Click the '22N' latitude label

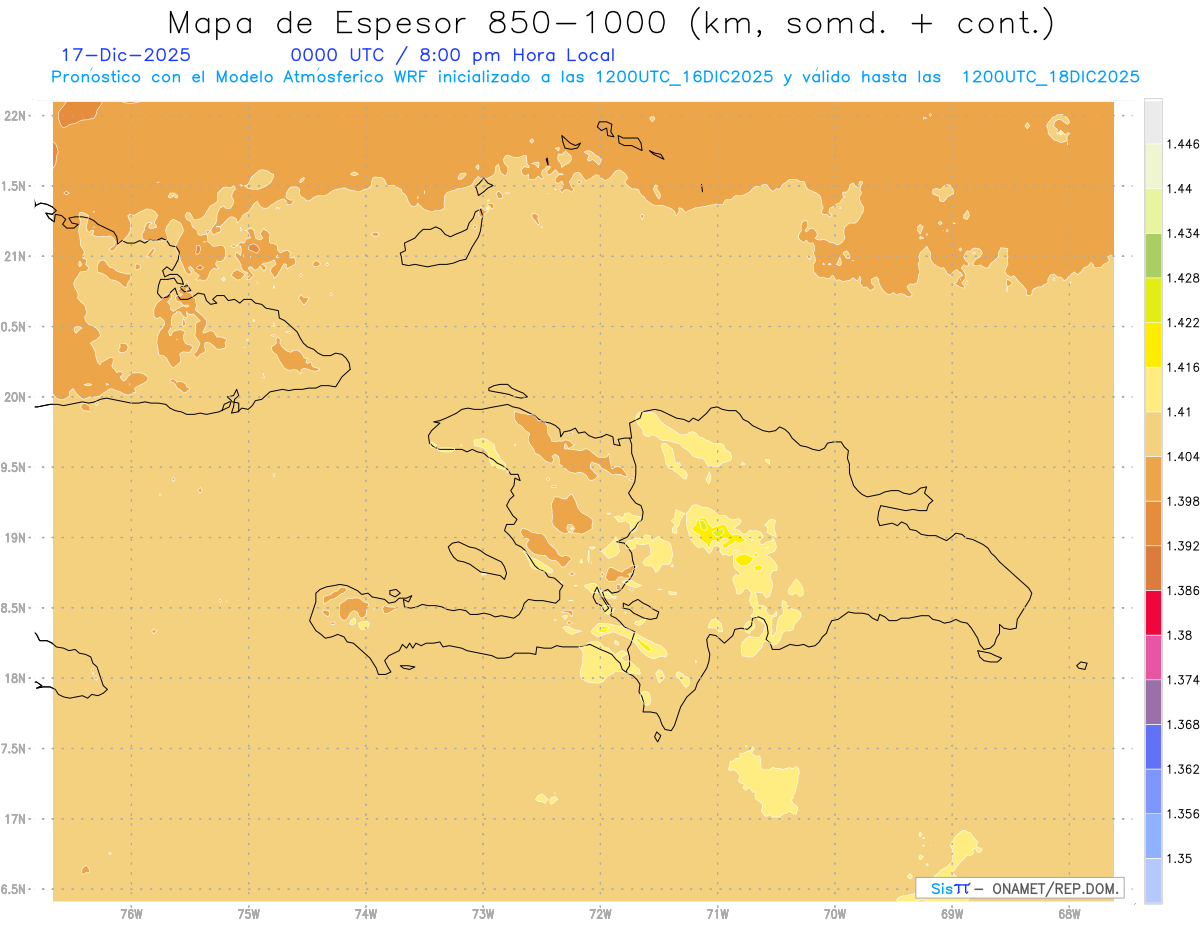(x=15, y=115)
